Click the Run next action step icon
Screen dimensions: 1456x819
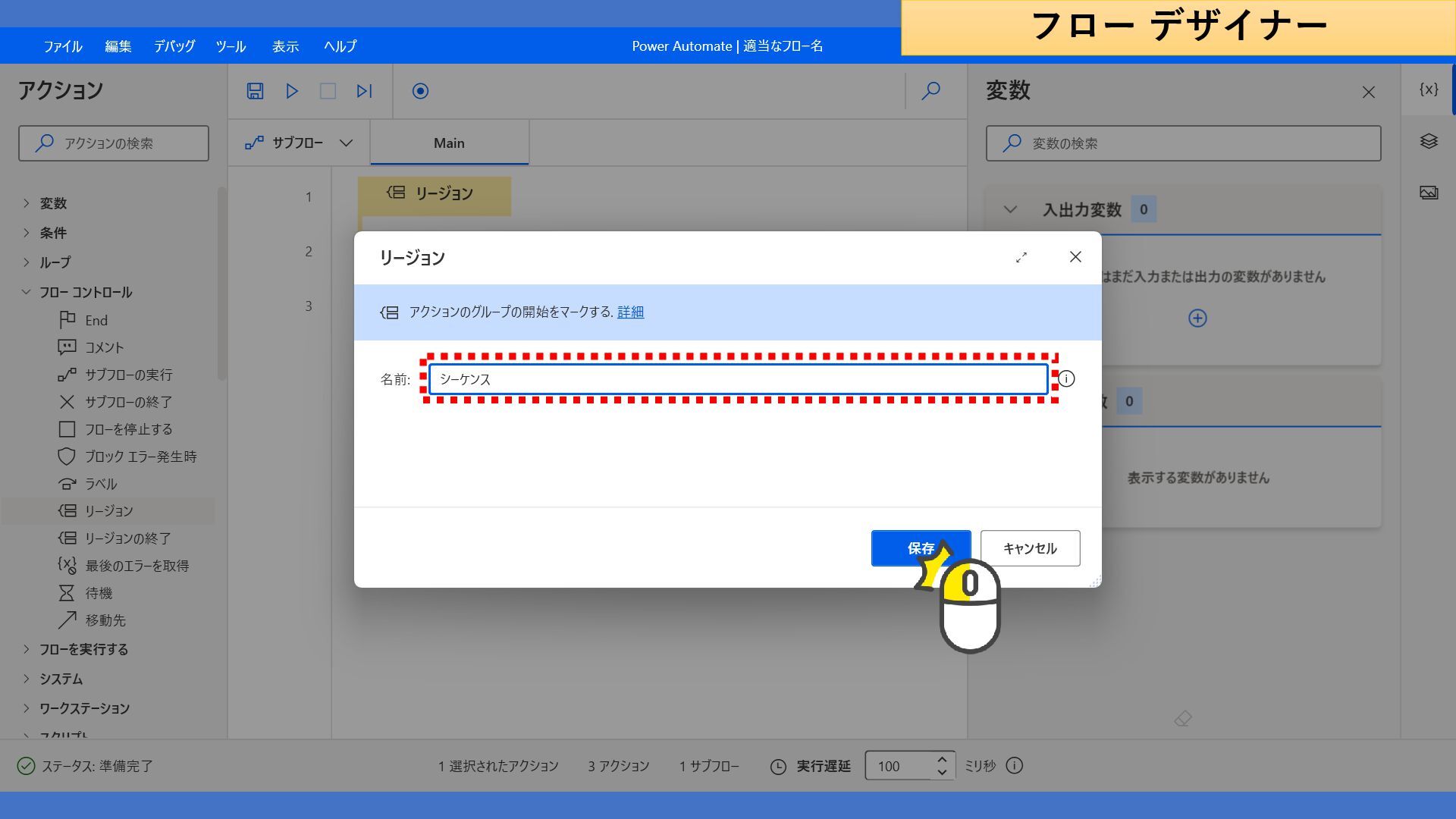click(x=364, y=91)
